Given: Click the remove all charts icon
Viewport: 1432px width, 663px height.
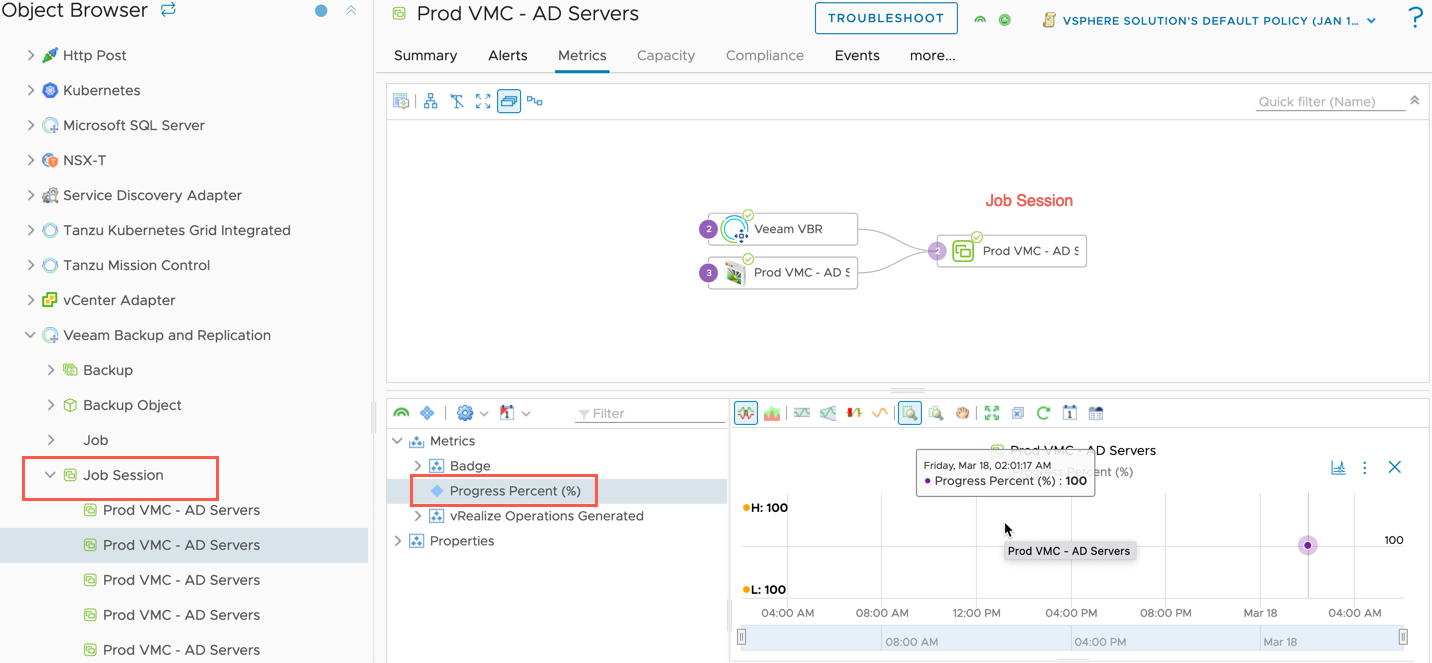Looking at the screenshot, I should (1018, 413).
